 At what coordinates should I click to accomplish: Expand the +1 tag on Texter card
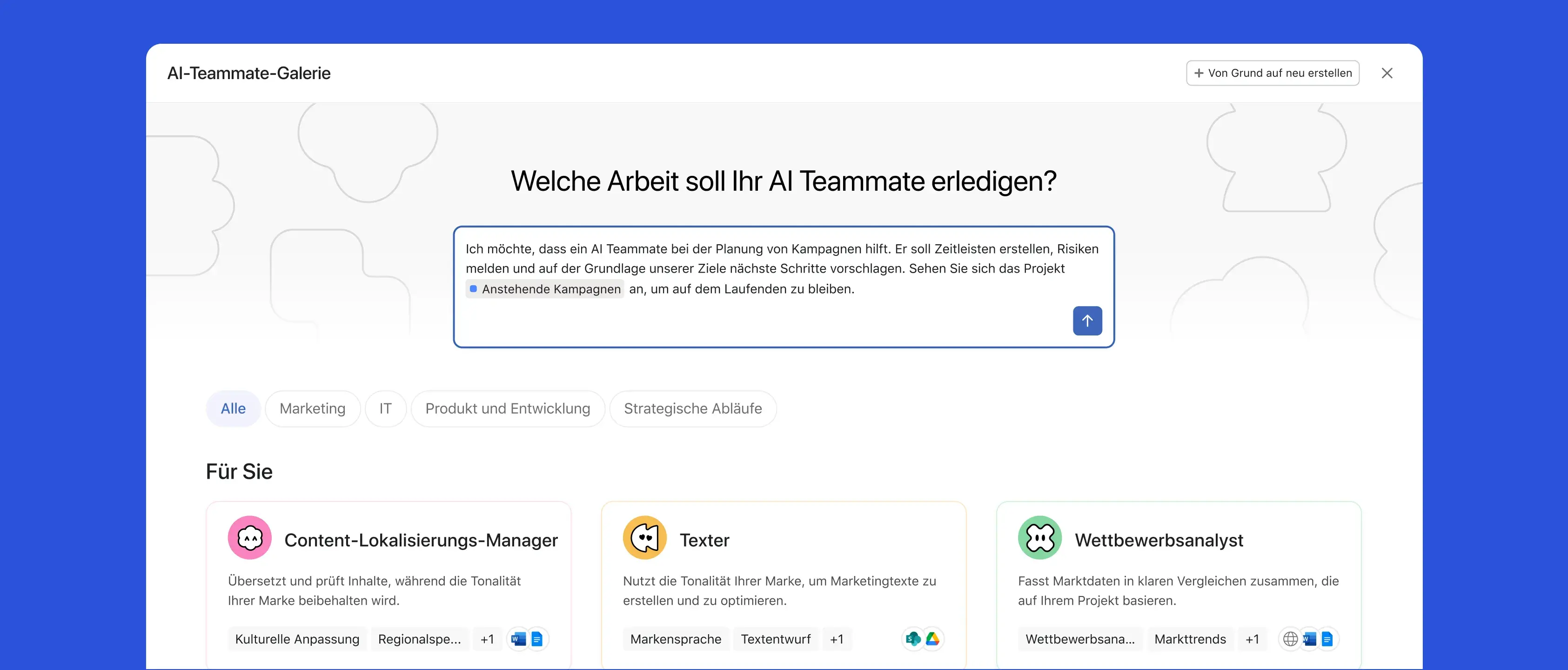tap(837, 639)
